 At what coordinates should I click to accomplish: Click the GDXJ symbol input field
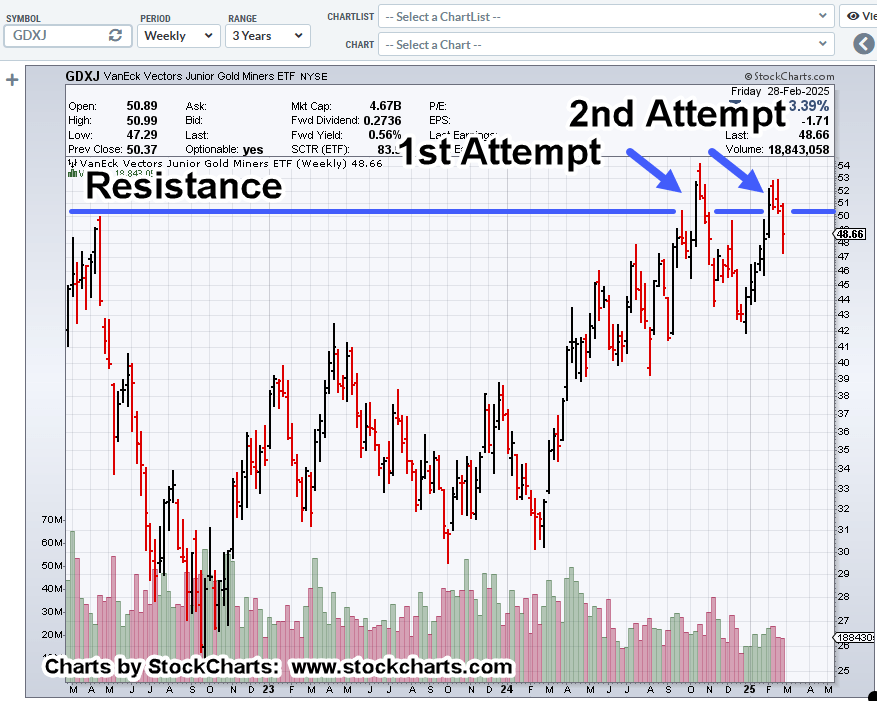55,35
